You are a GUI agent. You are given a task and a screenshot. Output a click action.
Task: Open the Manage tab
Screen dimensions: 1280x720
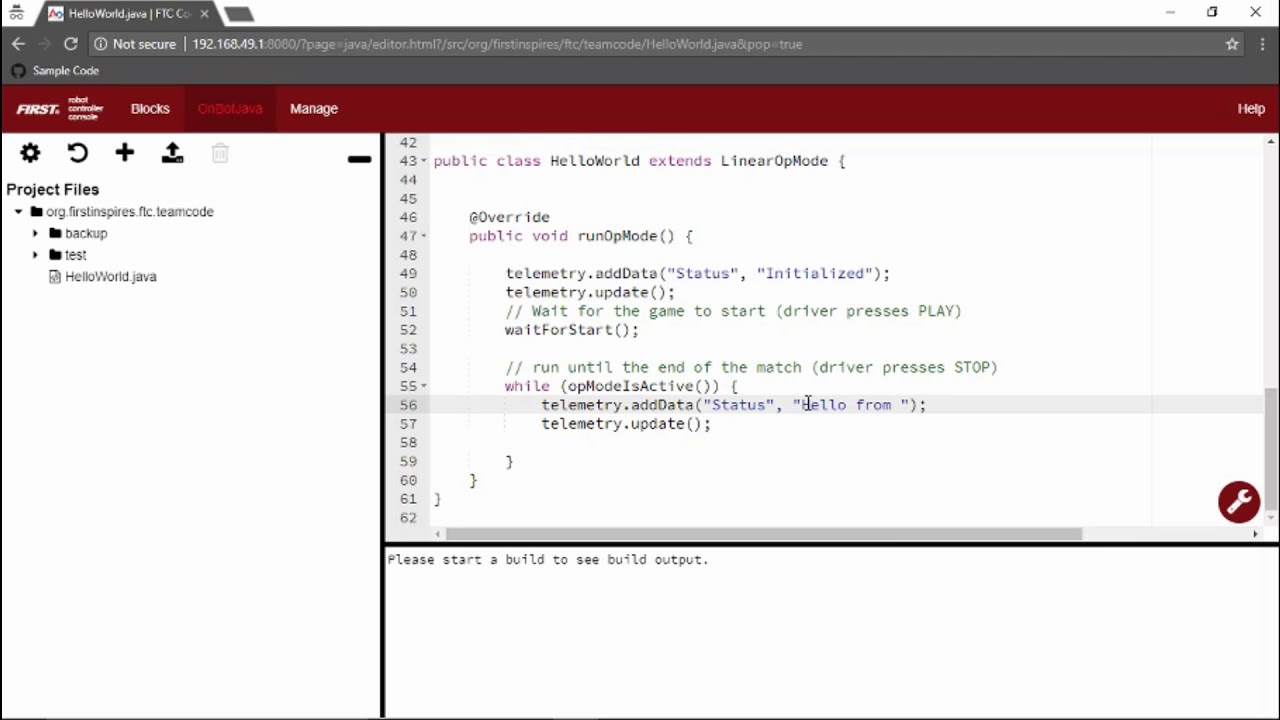314,108
